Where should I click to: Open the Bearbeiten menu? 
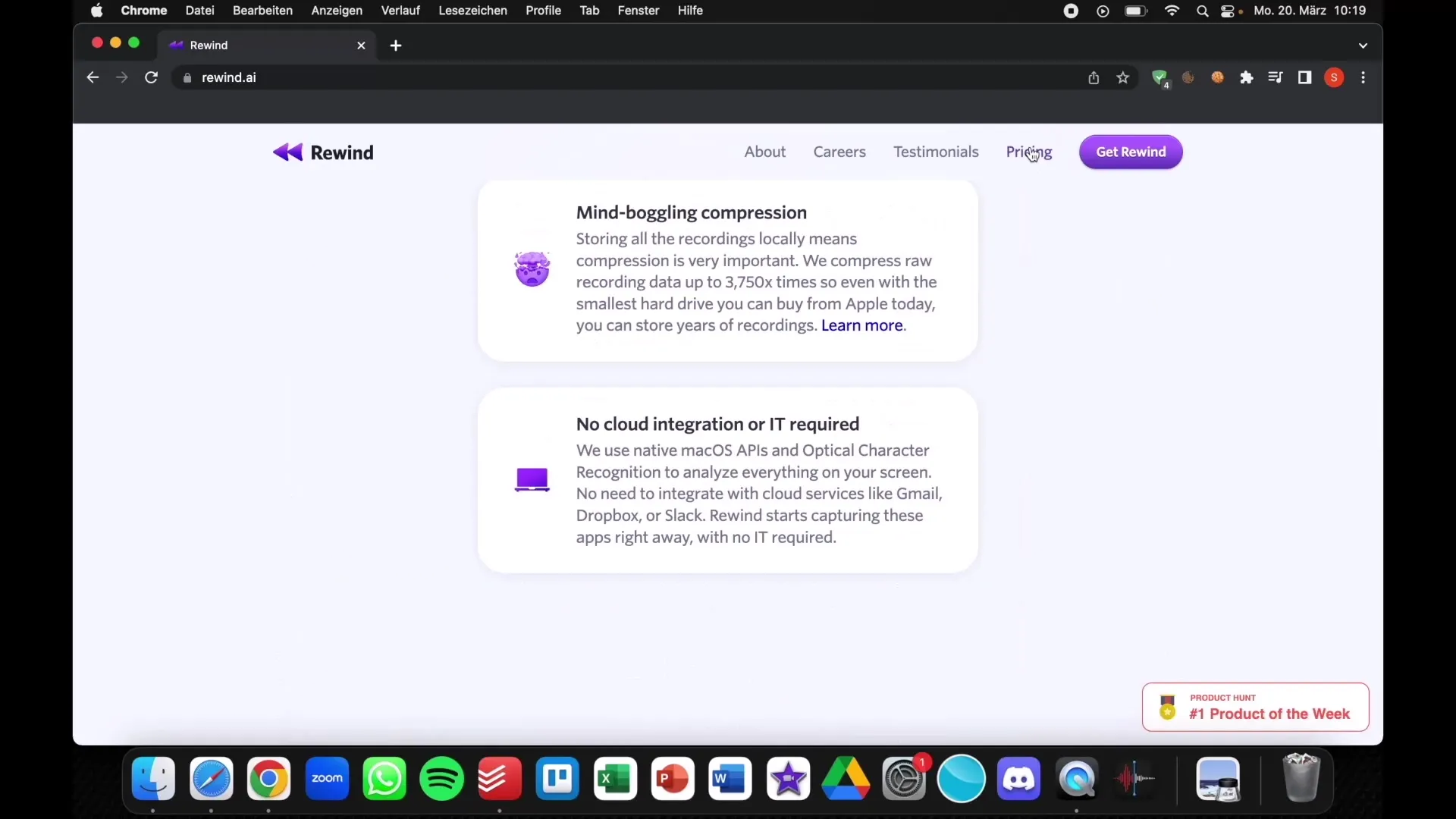point(262,11)
